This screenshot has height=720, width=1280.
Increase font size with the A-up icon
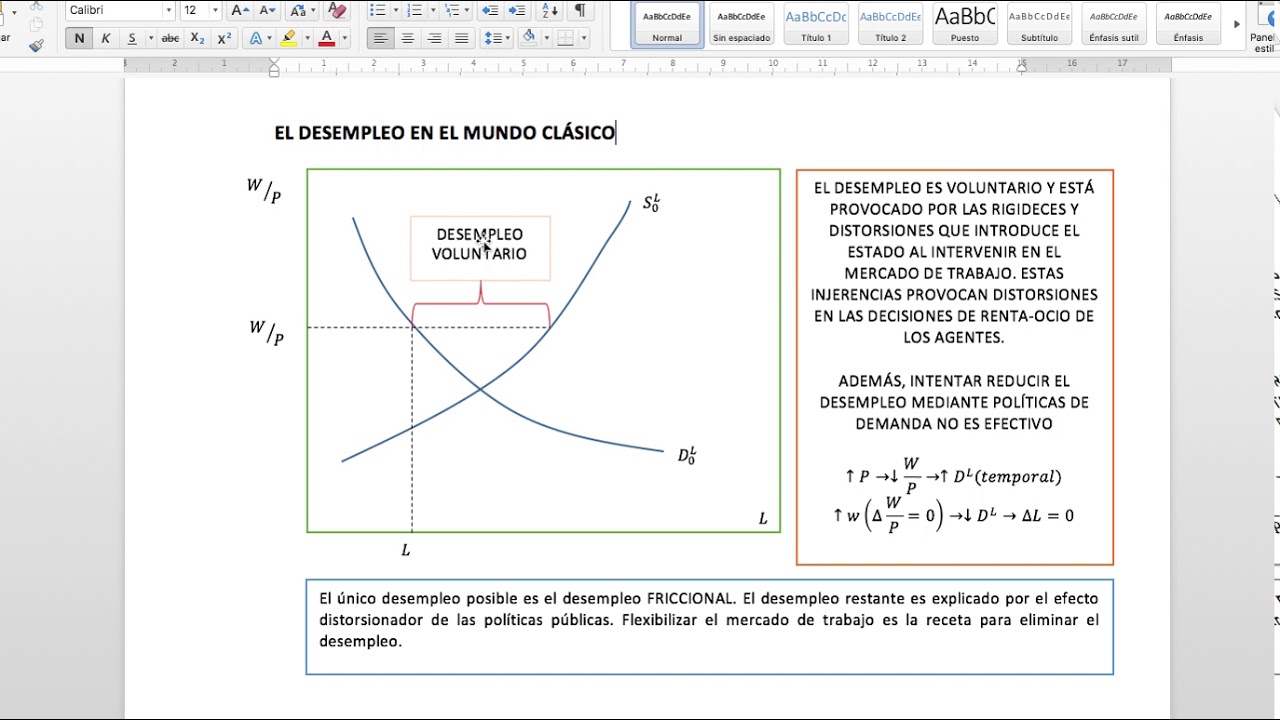tap(239, 10)
